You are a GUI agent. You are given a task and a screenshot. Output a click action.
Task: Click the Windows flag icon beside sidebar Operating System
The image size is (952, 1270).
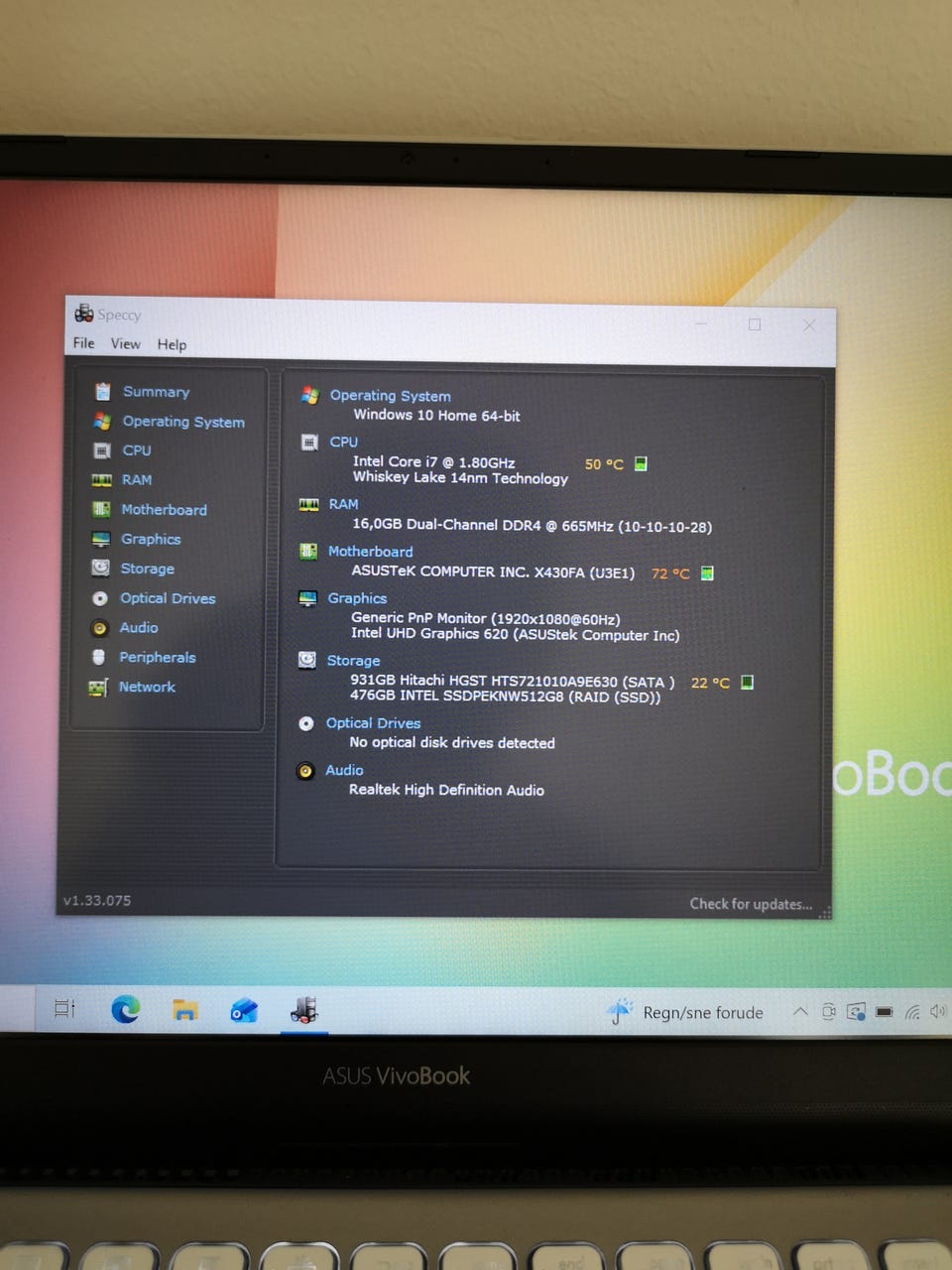pos(101,422)
